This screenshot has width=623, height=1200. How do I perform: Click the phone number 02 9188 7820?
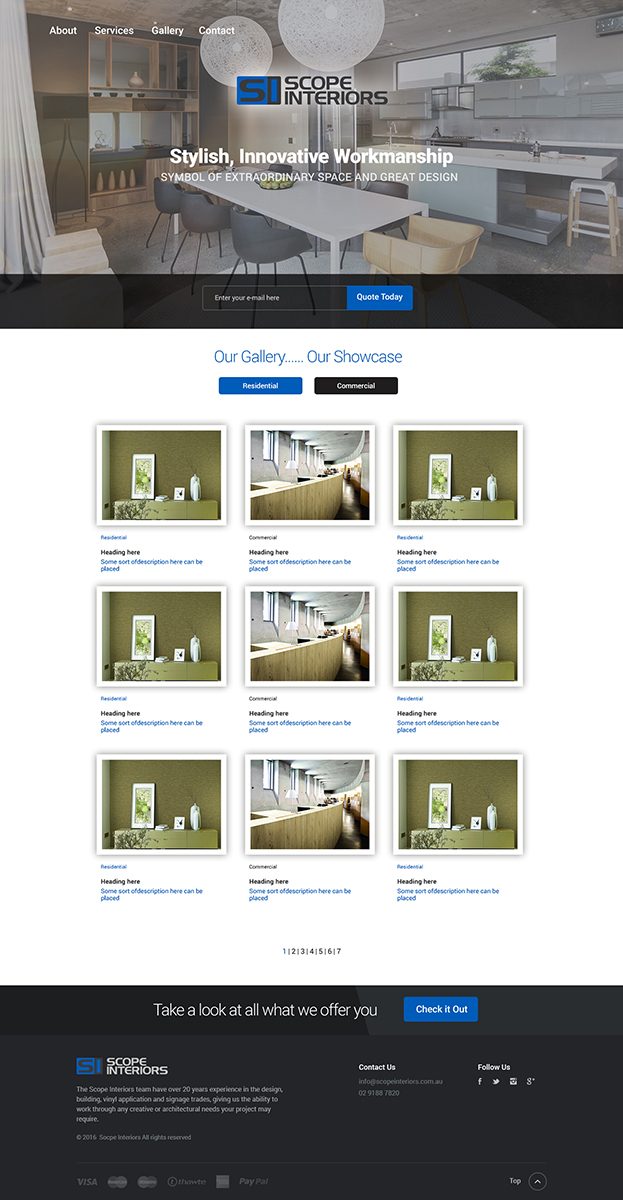(x=379, y=1093)
